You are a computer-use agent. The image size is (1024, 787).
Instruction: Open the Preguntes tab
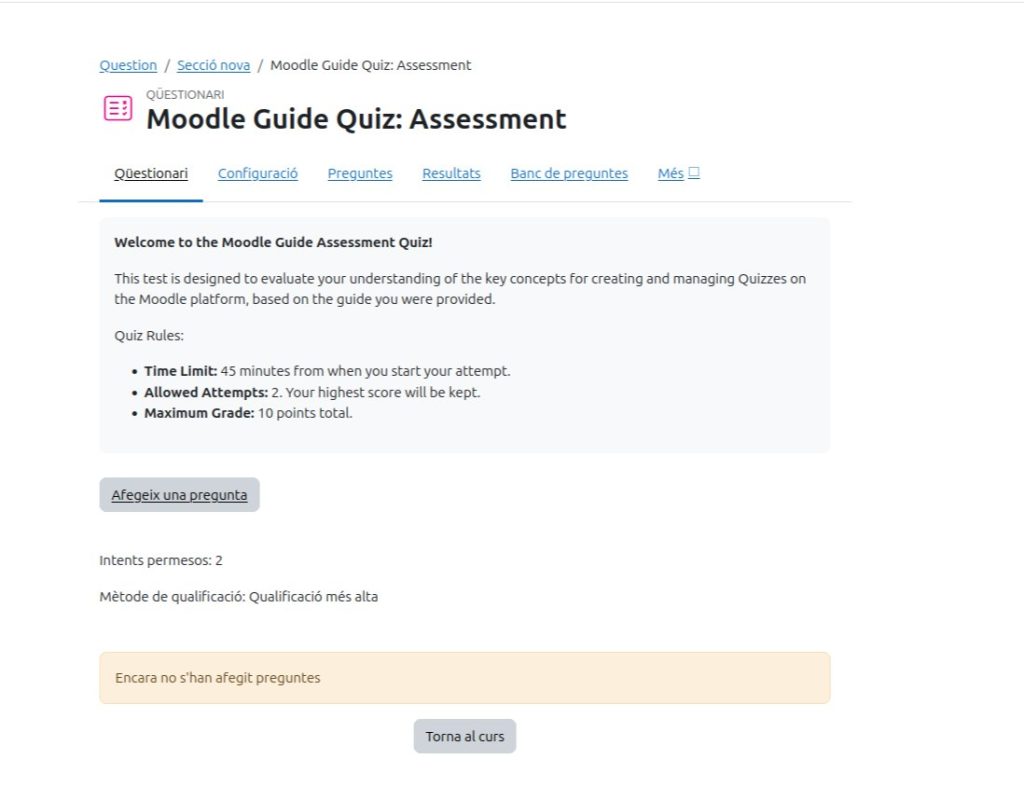tap(360, 174)
